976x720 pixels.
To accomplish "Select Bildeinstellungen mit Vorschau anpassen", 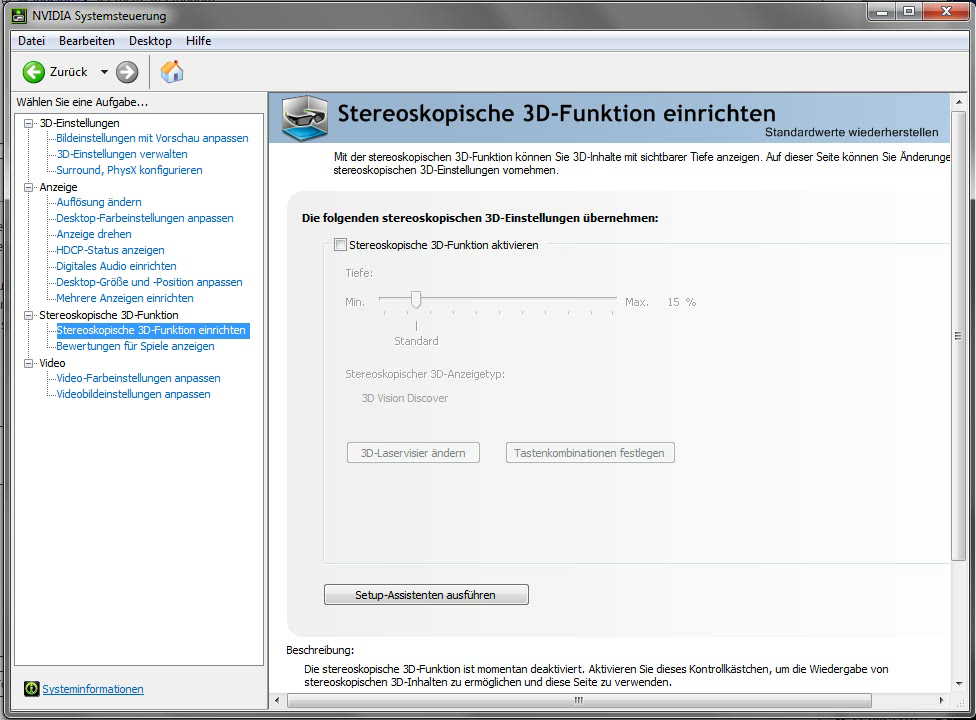I will (x=152, y=138).
